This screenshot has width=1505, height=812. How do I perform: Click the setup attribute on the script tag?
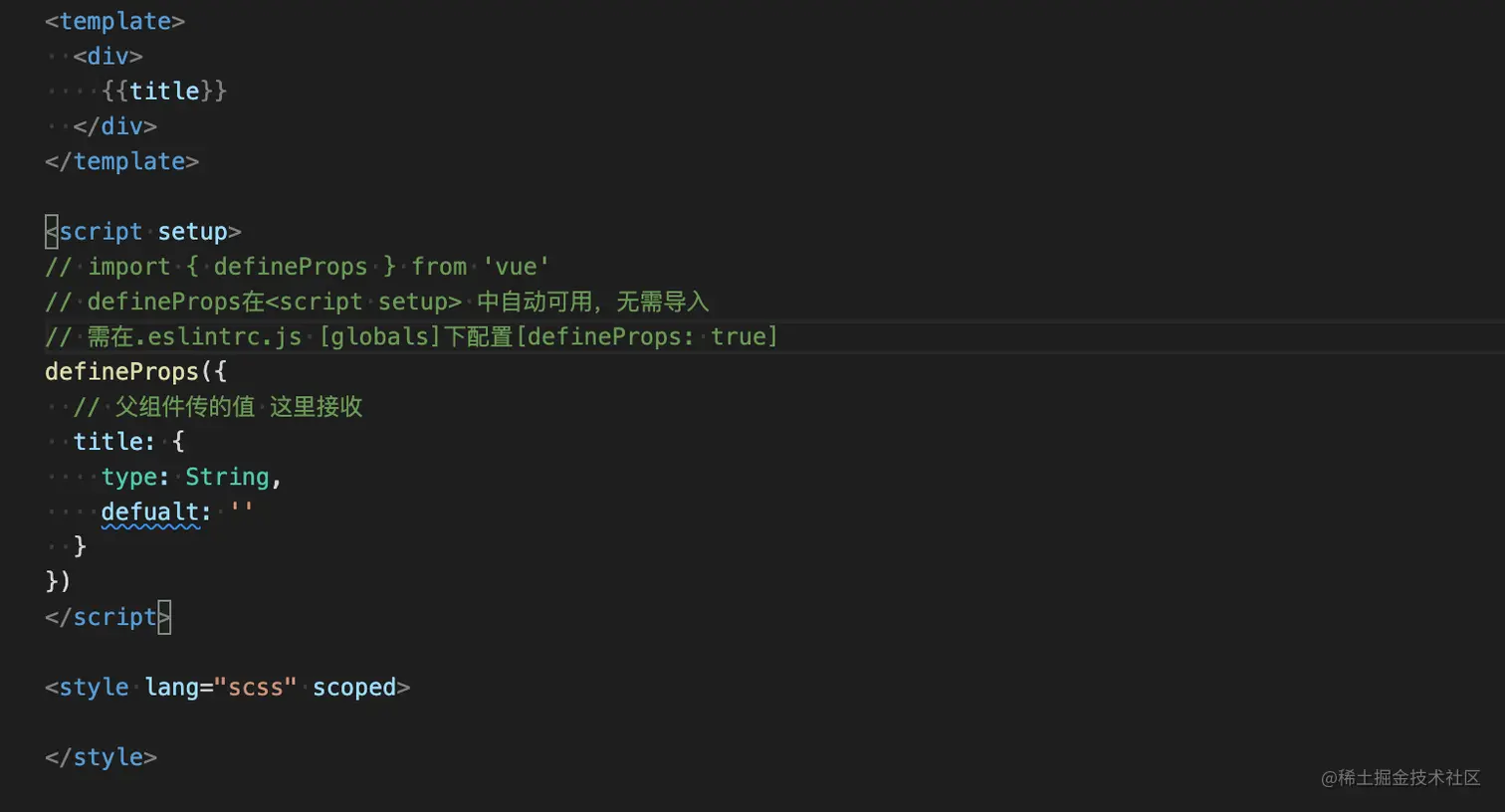pos(192,232)
